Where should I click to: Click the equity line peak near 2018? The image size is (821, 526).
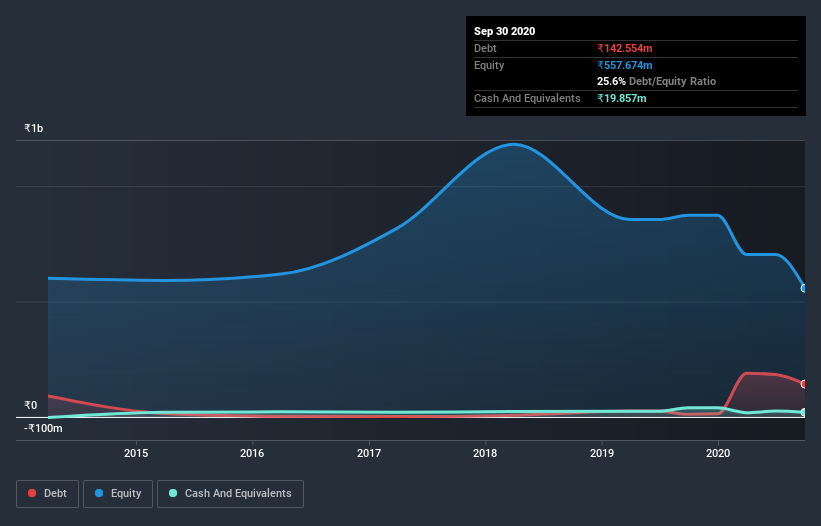[x=513, y=144]
